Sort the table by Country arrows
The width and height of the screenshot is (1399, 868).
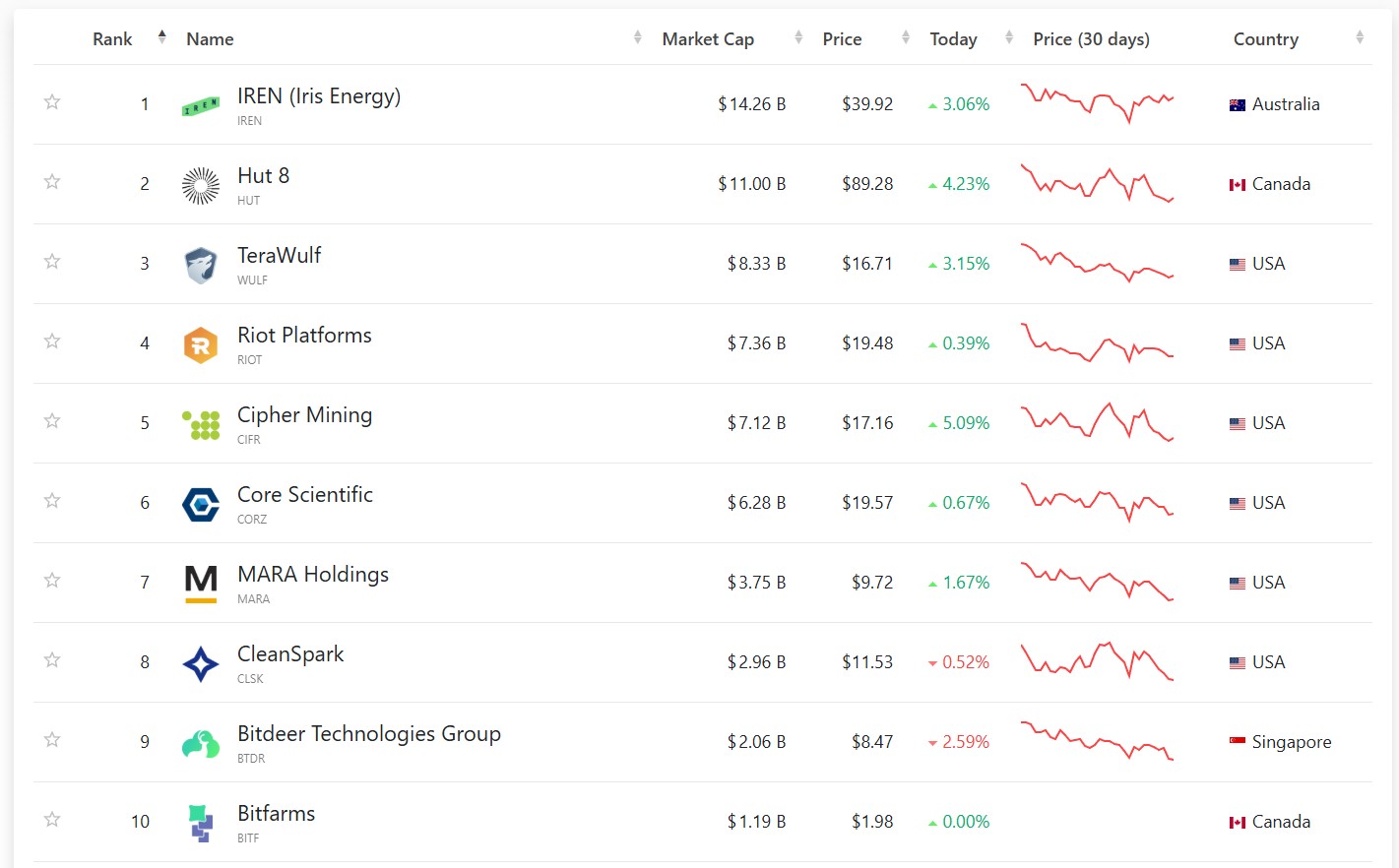pos(1360,37)
